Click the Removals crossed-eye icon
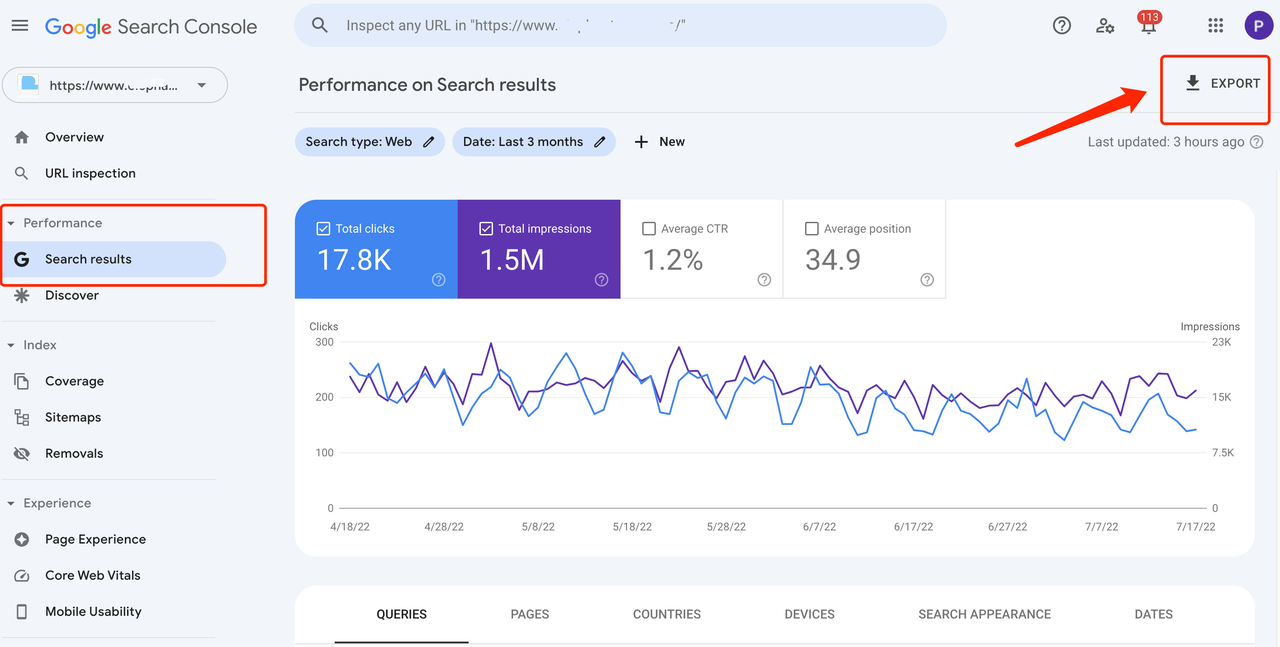Screen dimensions: 1280x647 pos(22,453)
